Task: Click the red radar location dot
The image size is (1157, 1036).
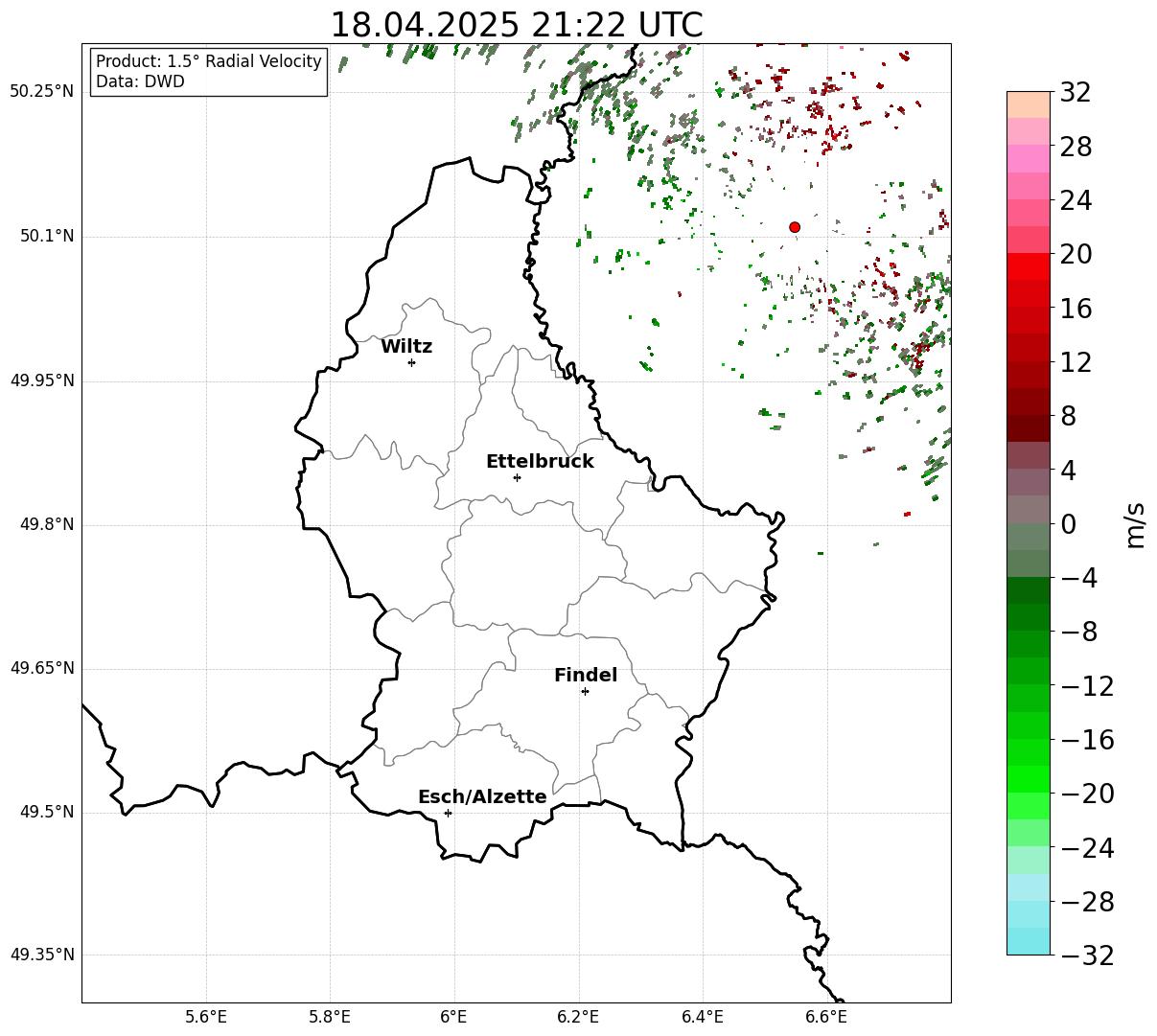Action: (795, 227)
